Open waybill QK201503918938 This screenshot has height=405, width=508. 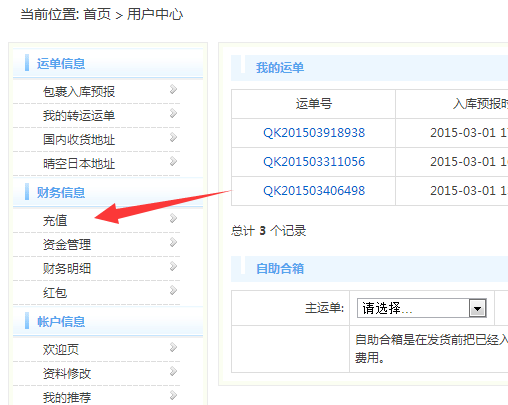click(x=314, y=133)
